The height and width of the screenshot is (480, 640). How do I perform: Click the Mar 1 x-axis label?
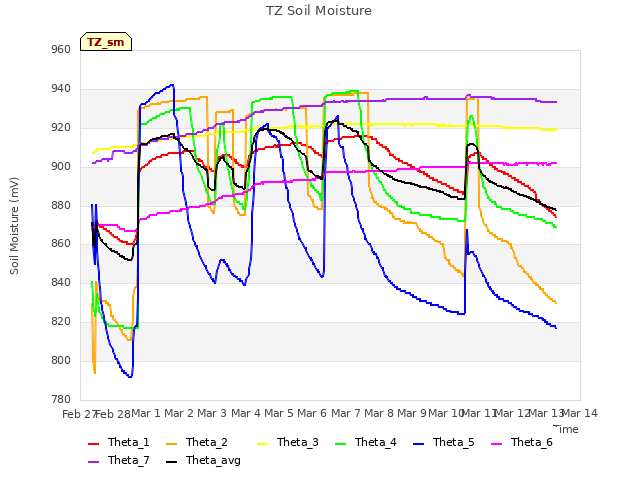pos(146,413)
